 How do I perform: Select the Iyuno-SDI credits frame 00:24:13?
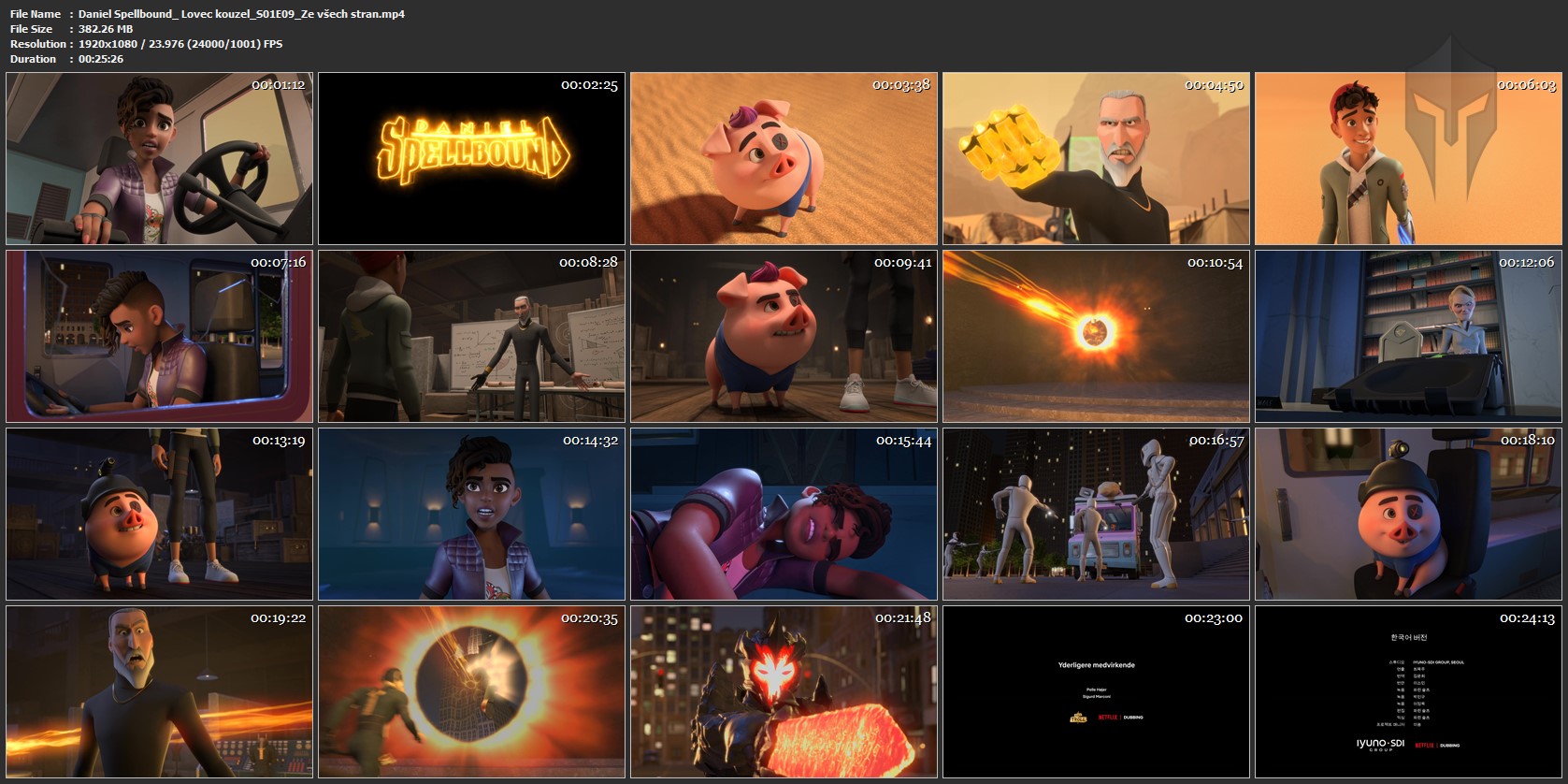click(x=1408, y=691)
